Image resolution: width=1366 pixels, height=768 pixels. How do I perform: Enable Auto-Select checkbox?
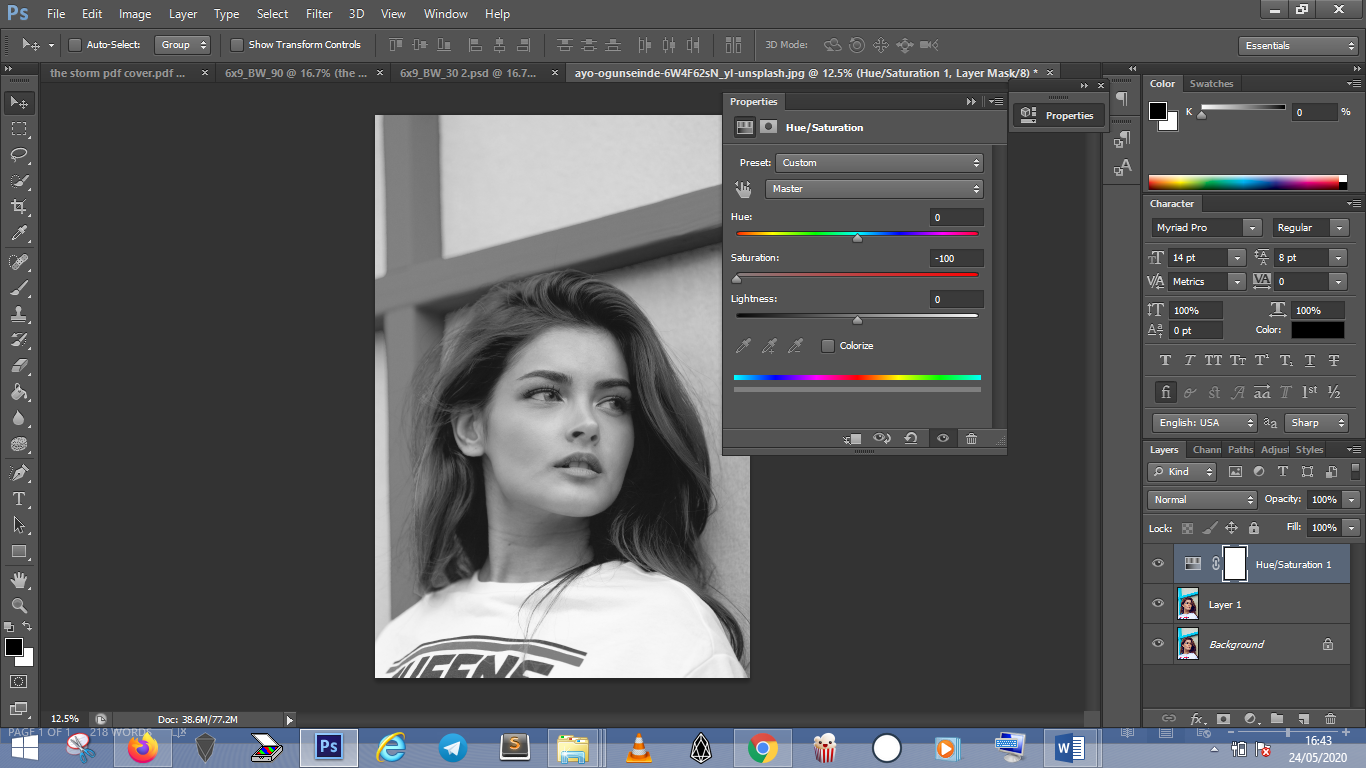click(75, 45)
